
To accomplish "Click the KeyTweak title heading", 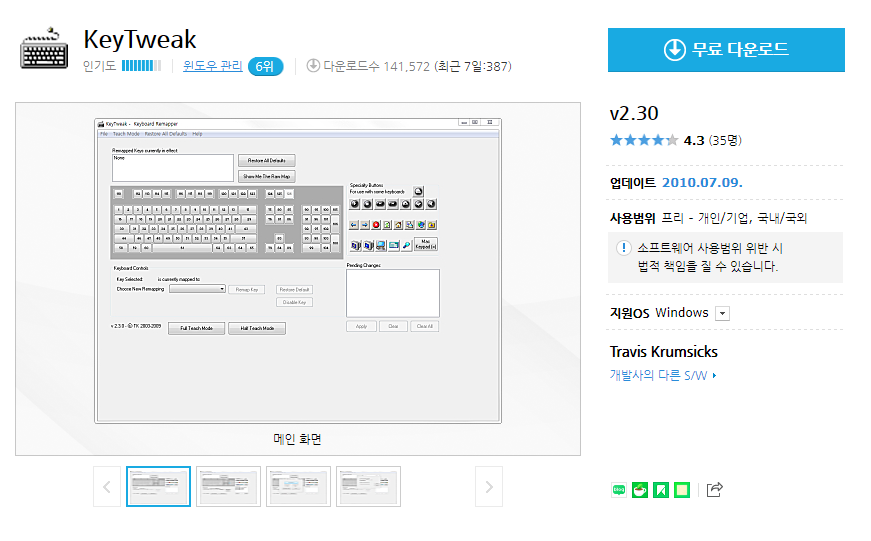I will tap(140, 39).
